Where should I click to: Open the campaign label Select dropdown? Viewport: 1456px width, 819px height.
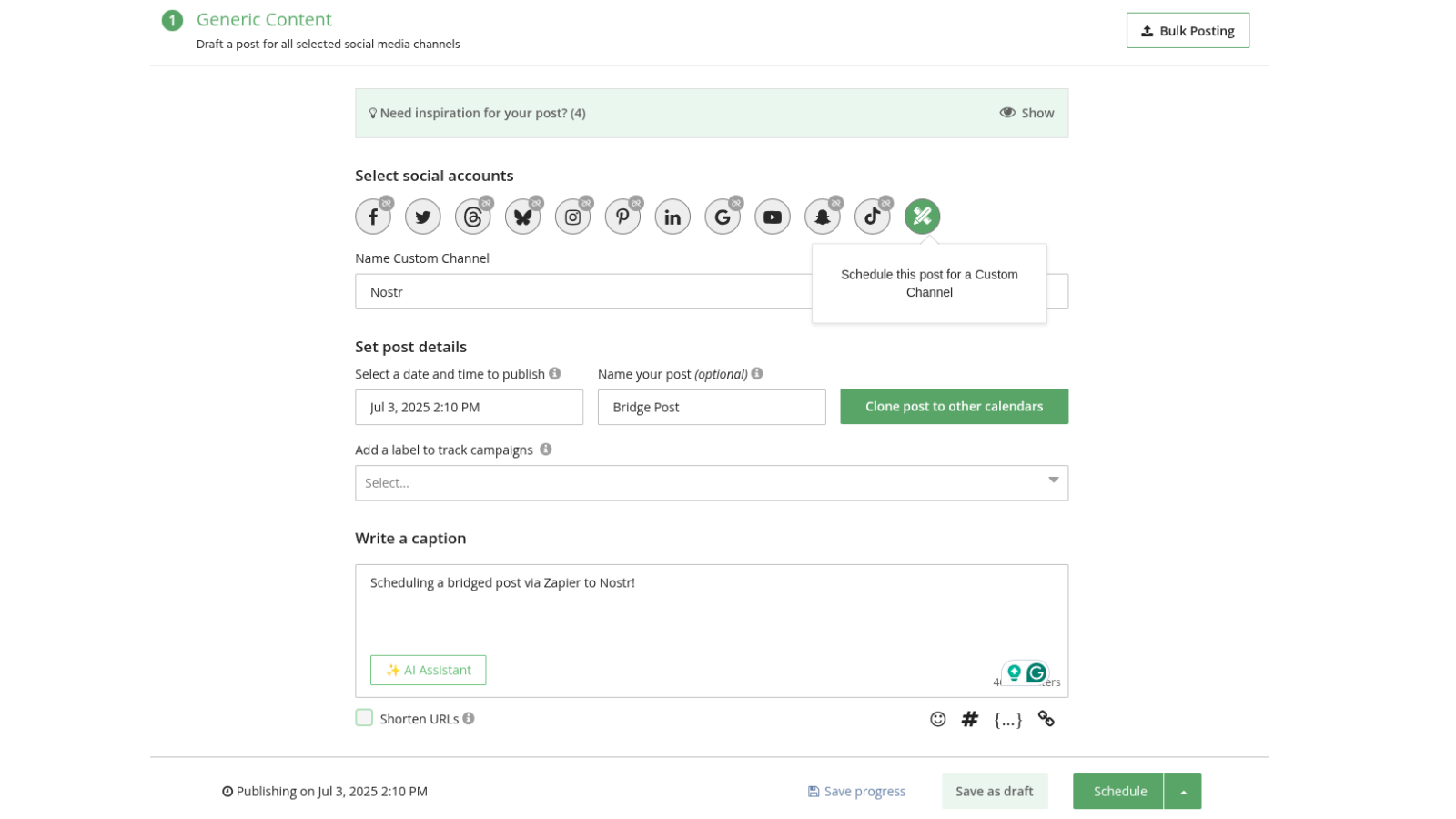711,483
